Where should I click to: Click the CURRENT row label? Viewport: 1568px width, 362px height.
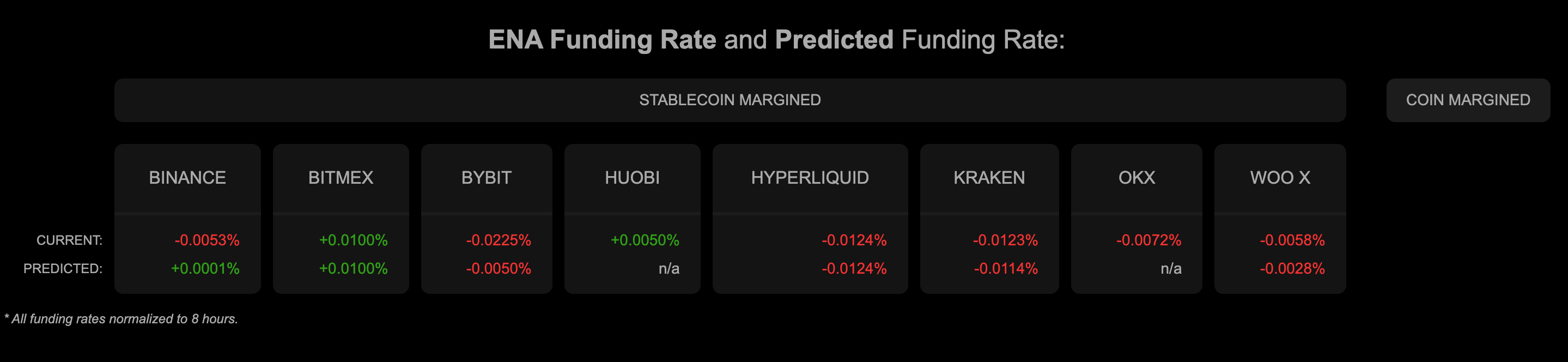point(69,240)
